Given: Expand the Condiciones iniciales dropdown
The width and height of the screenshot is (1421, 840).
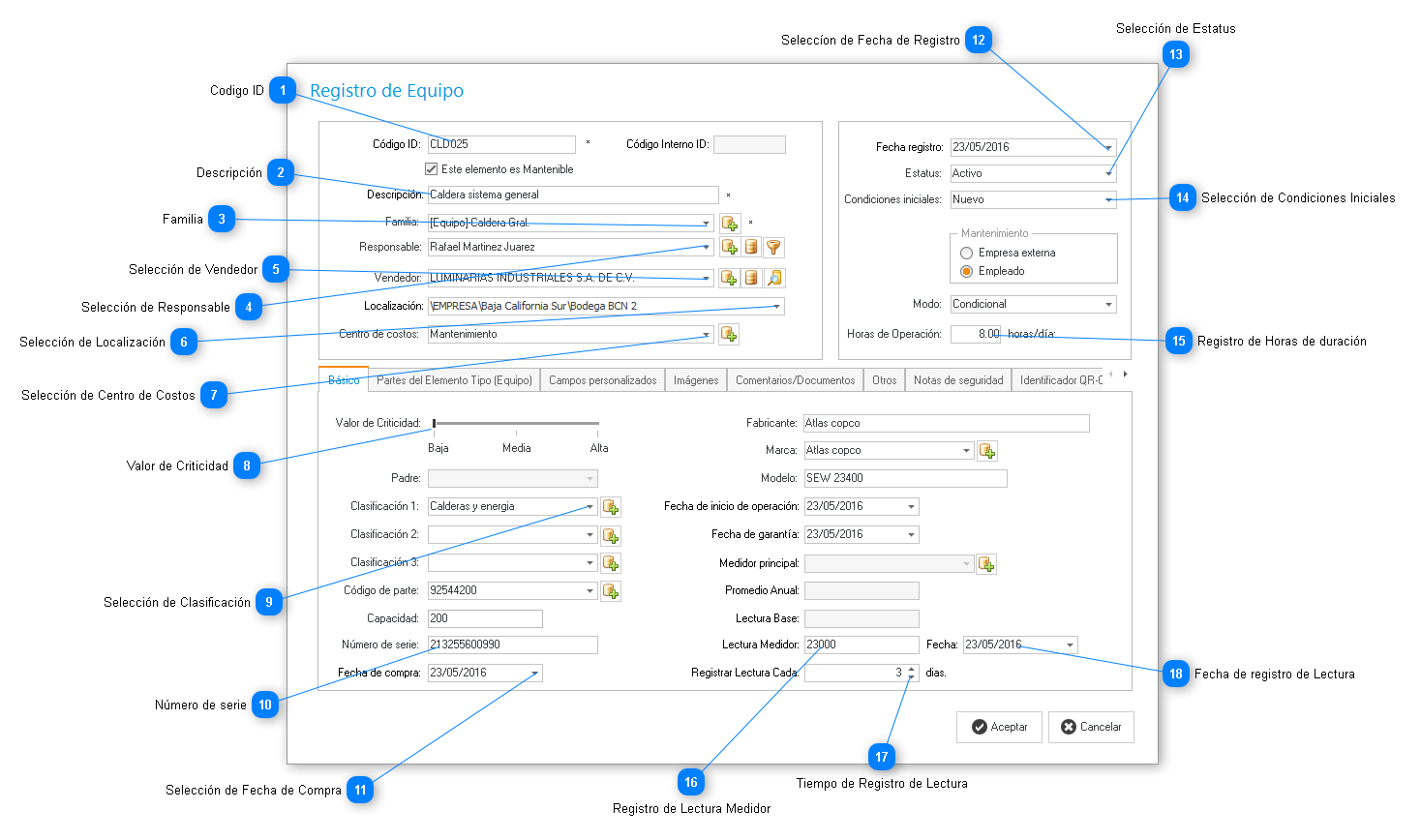Looking at the screenshot, I should (x=1108, y=200).
